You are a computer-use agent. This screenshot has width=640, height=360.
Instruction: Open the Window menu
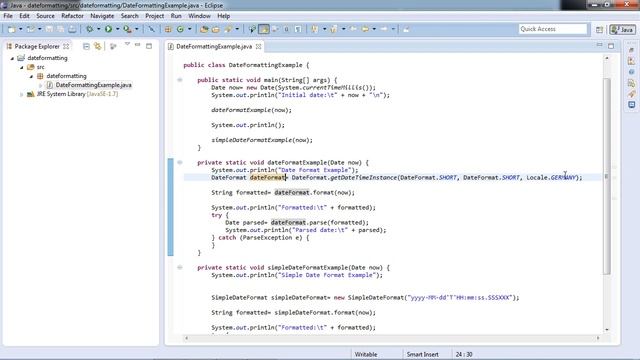point(199,16)
